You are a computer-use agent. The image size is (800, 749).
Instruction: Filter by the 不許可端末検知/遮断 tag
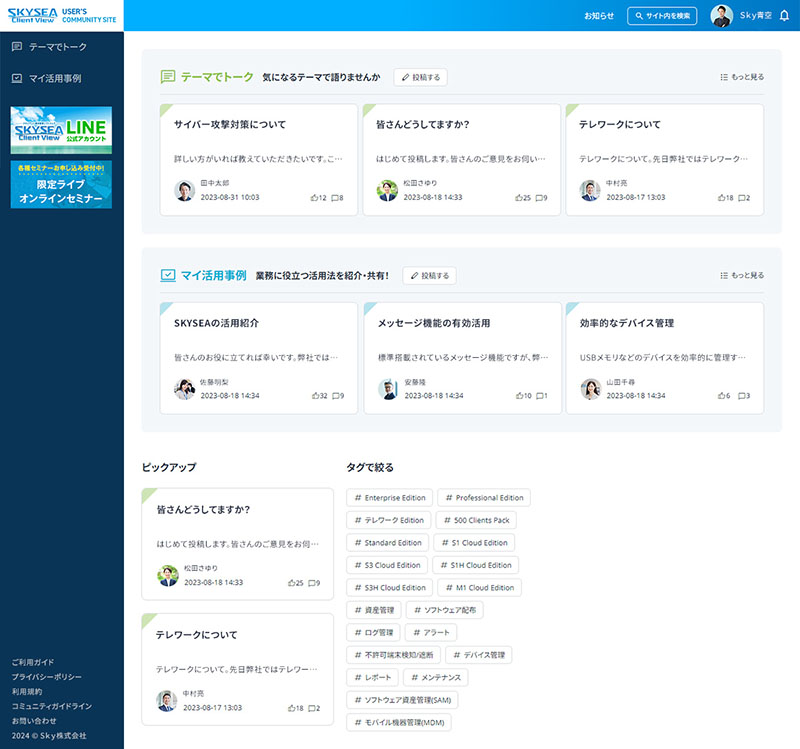pos(393,655)
